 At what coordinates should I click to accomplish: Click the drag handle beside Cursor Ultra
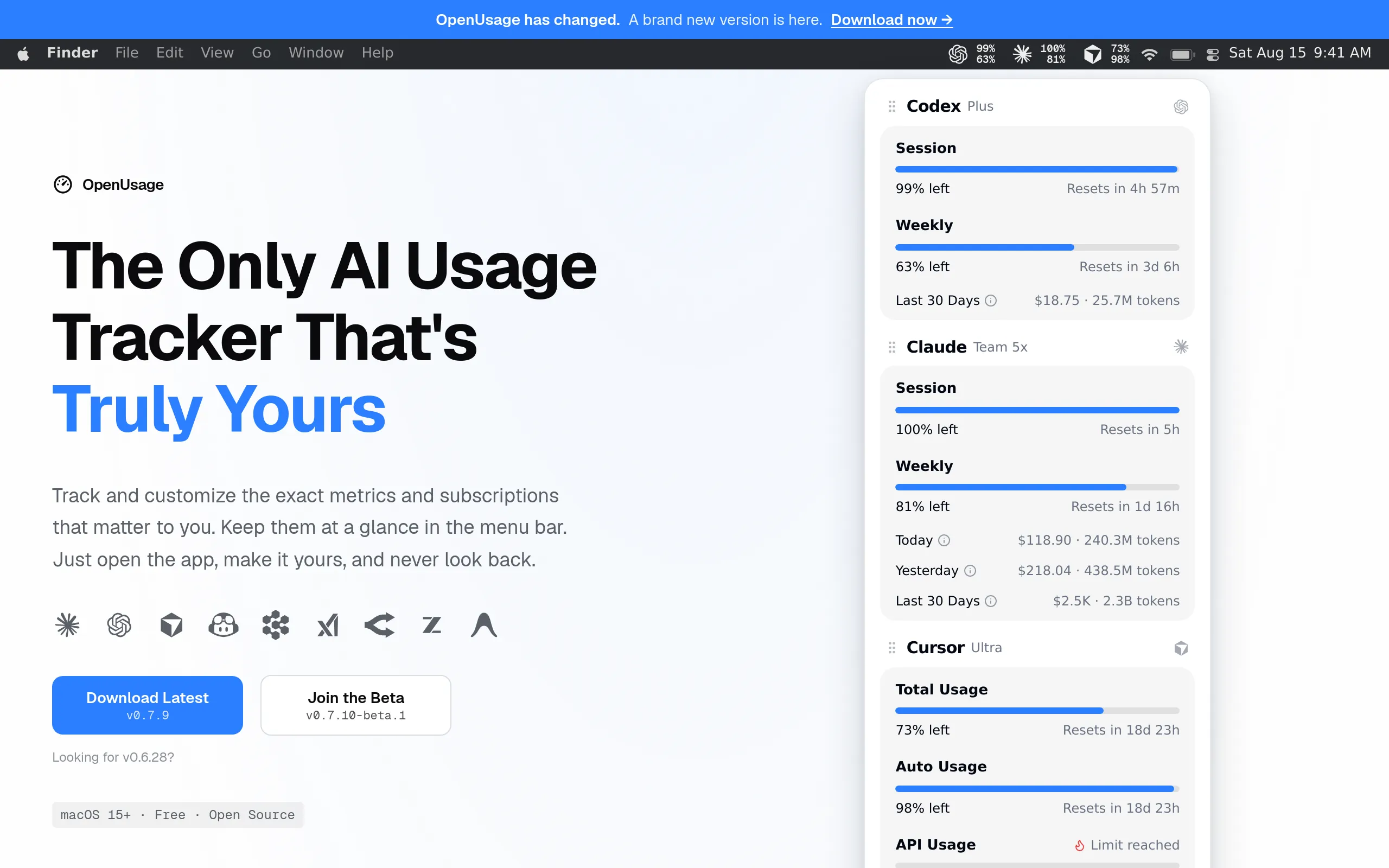(x=891, y=648)
